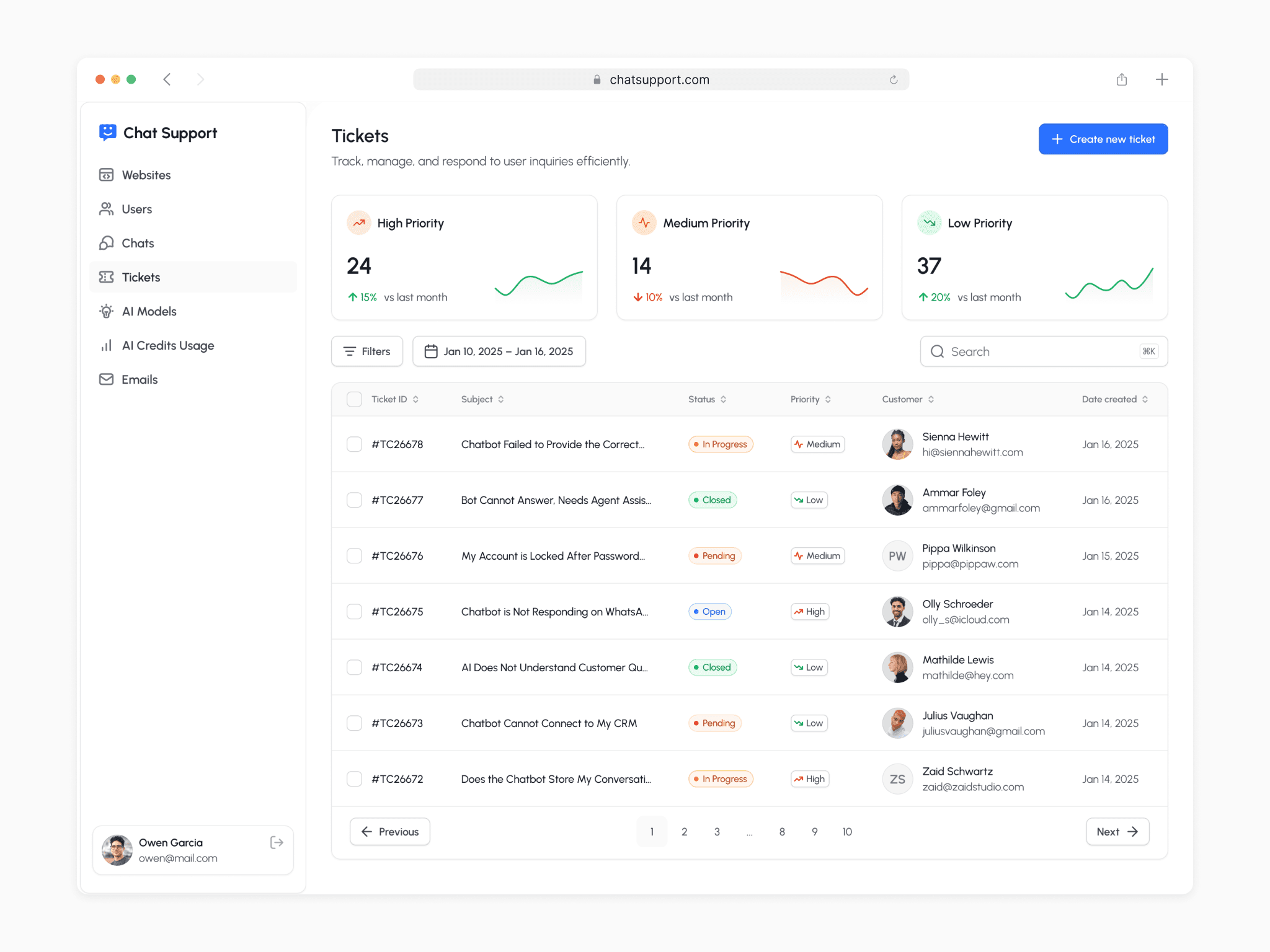This screenshot has width=1270, height=952.
Task: Go to Next page of tickets
Action: (x=1117, y=832)
